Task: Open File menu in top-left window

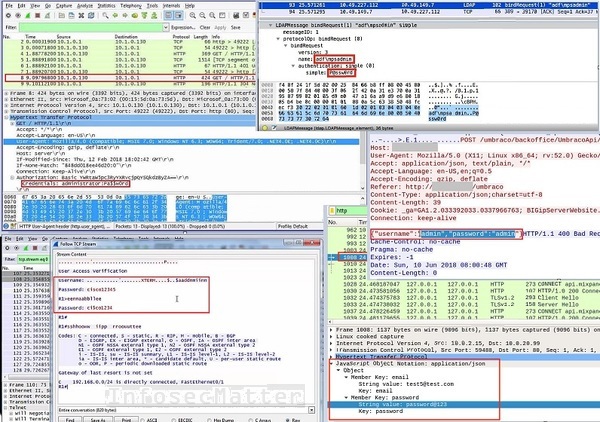Action: click(x=9, y=6)
